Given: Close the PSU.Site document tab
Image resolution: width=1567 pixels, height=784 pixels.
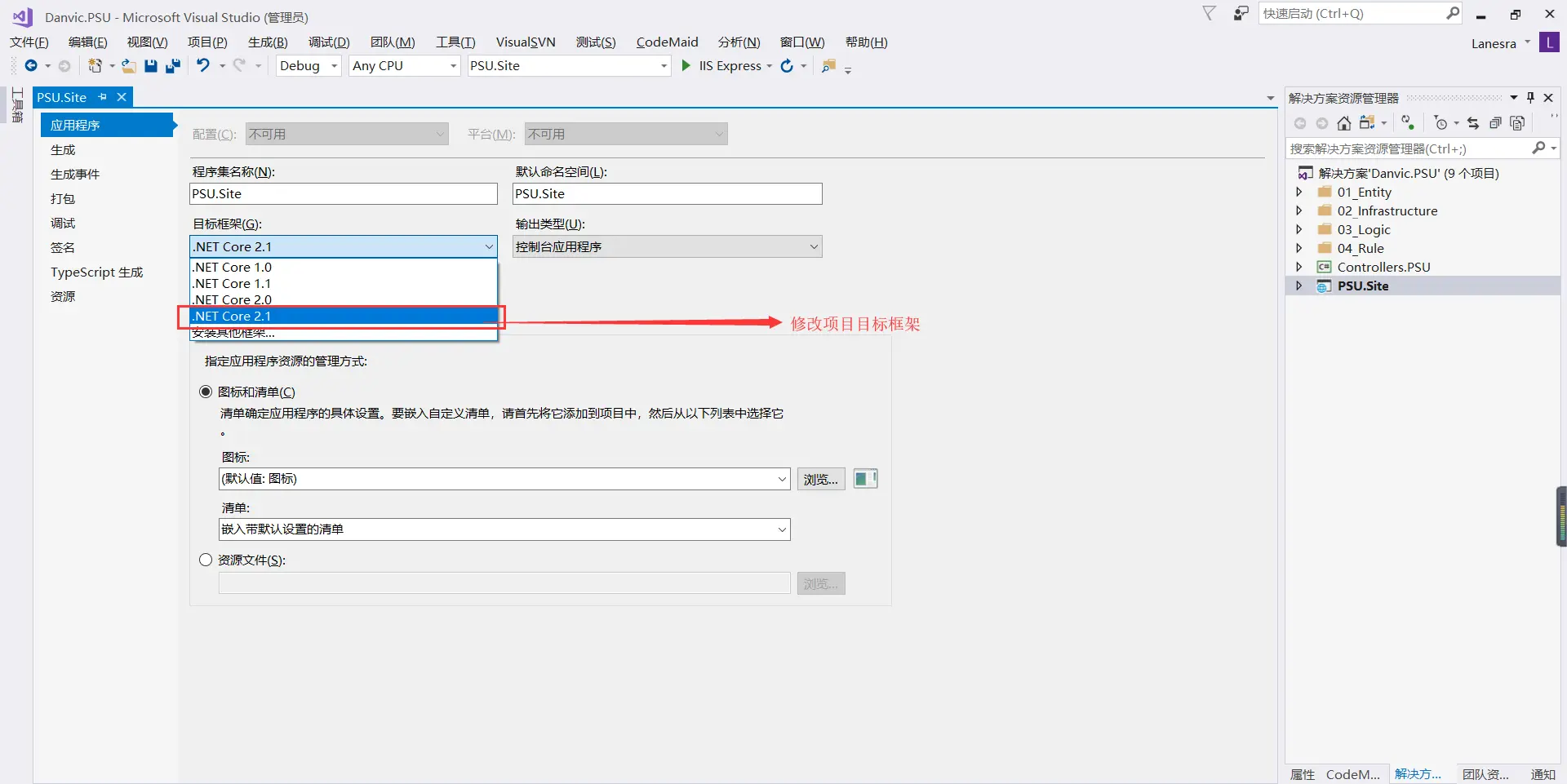Looking at the screenshot, I should (122, 97).
